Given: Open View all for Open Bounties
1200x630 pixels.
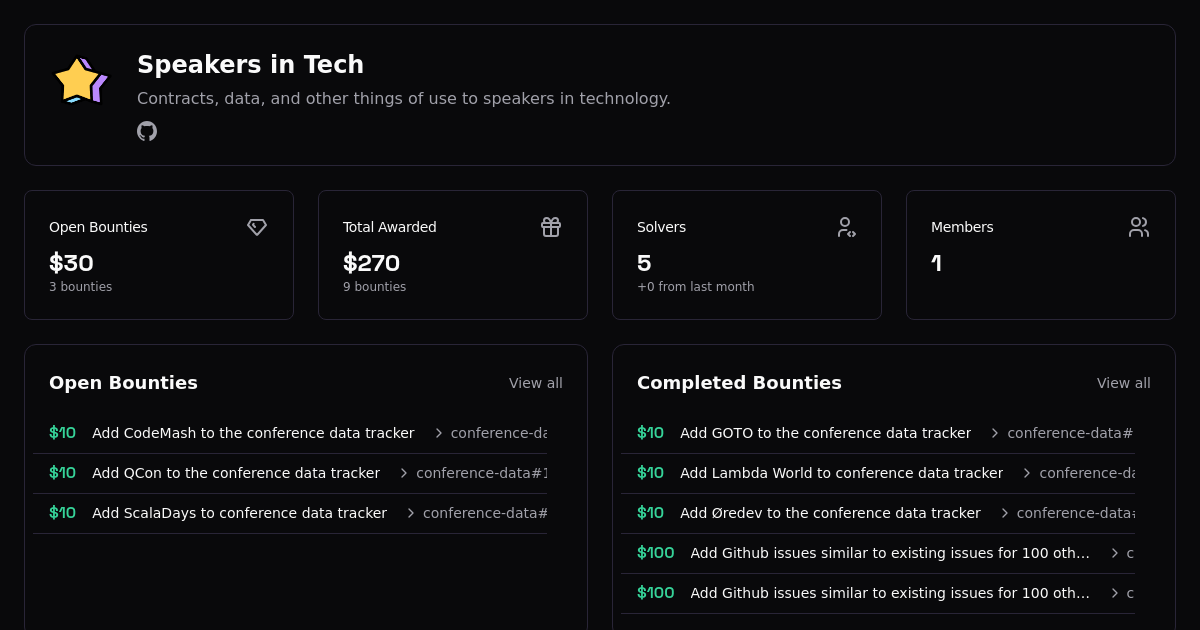Looking at the screenshot, I should tap(536, 383).
